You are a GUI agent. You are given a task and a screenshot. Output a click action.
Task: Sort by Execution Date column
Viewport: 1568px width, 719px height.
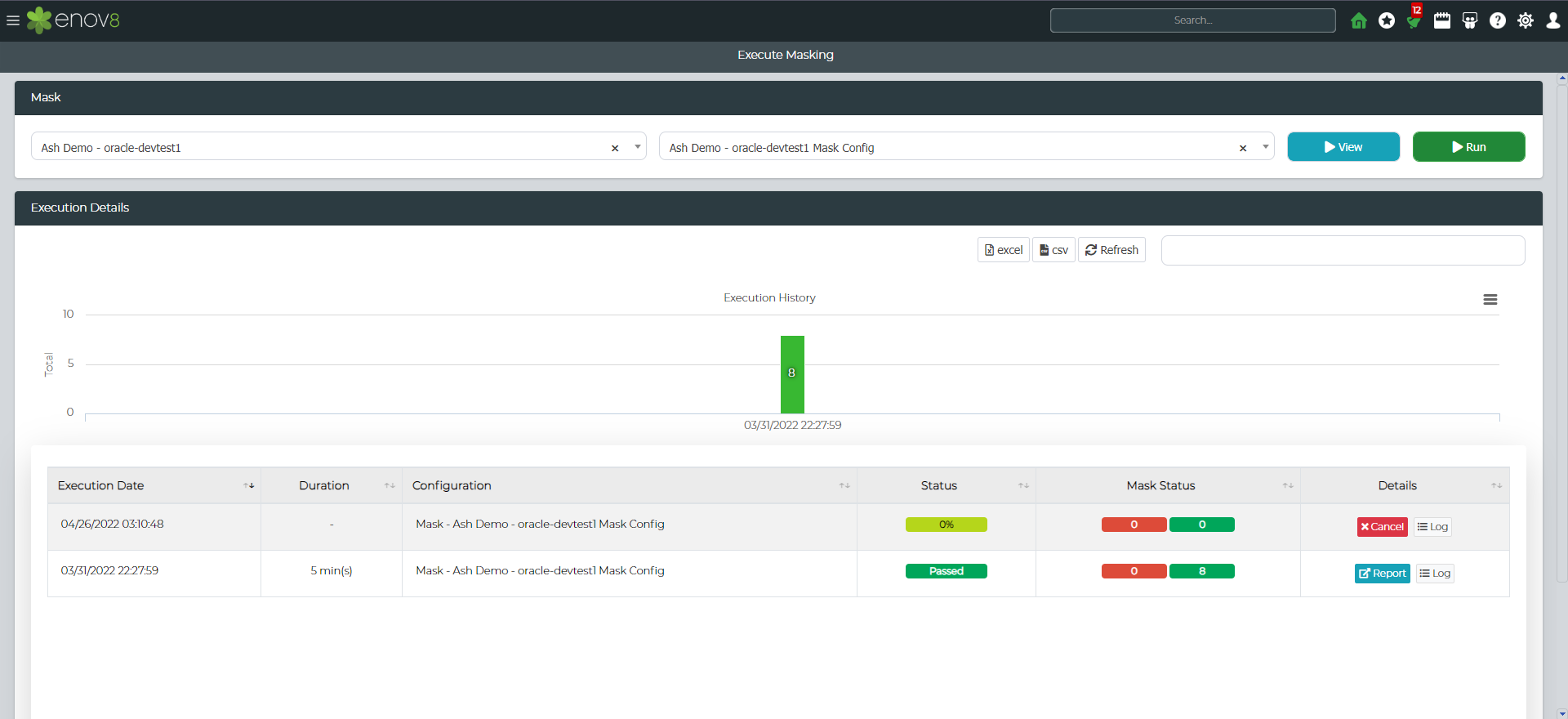point(154,485)
